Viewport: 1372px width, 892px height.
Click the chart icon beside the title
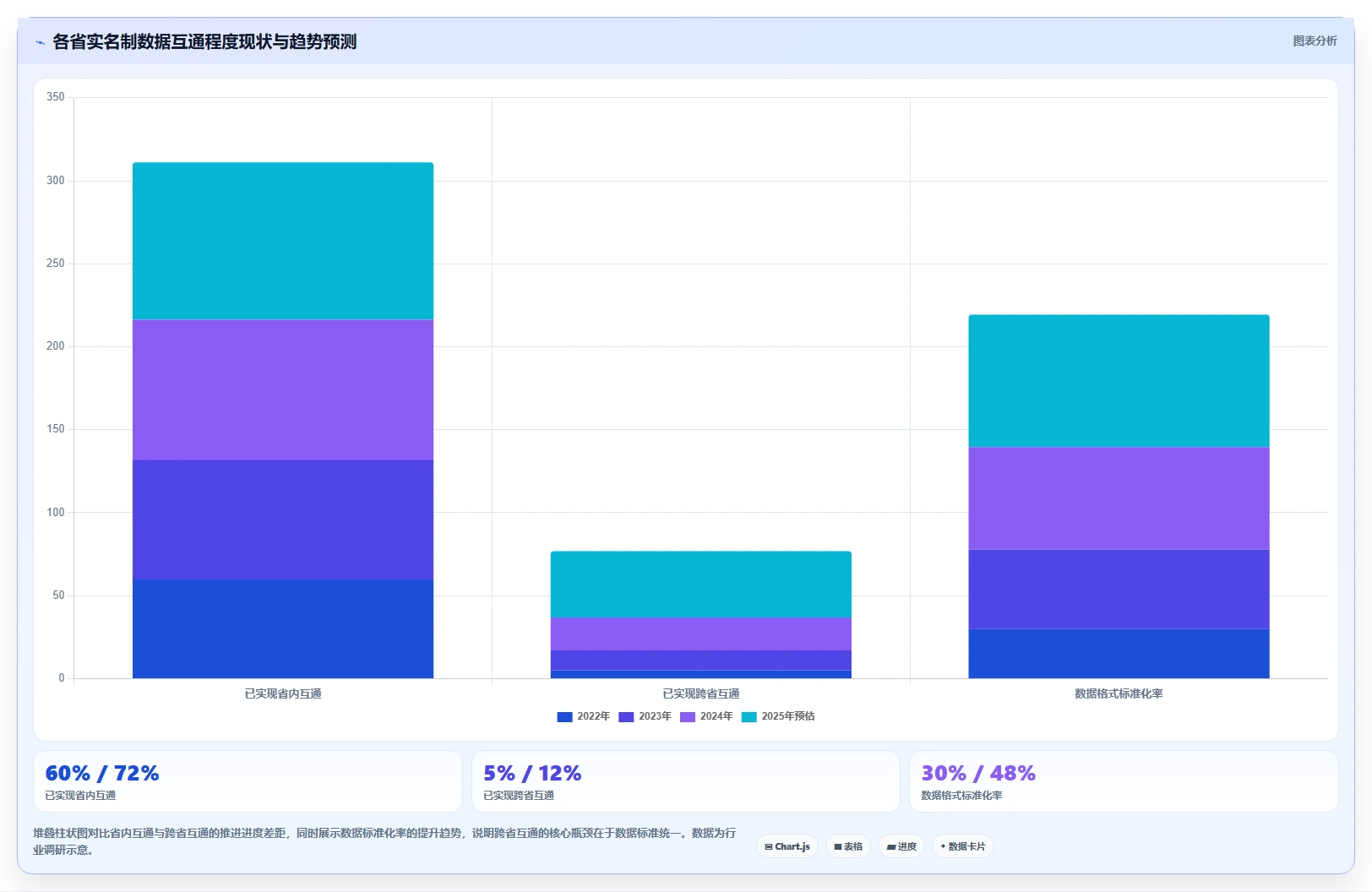click(x=40, y=42)
